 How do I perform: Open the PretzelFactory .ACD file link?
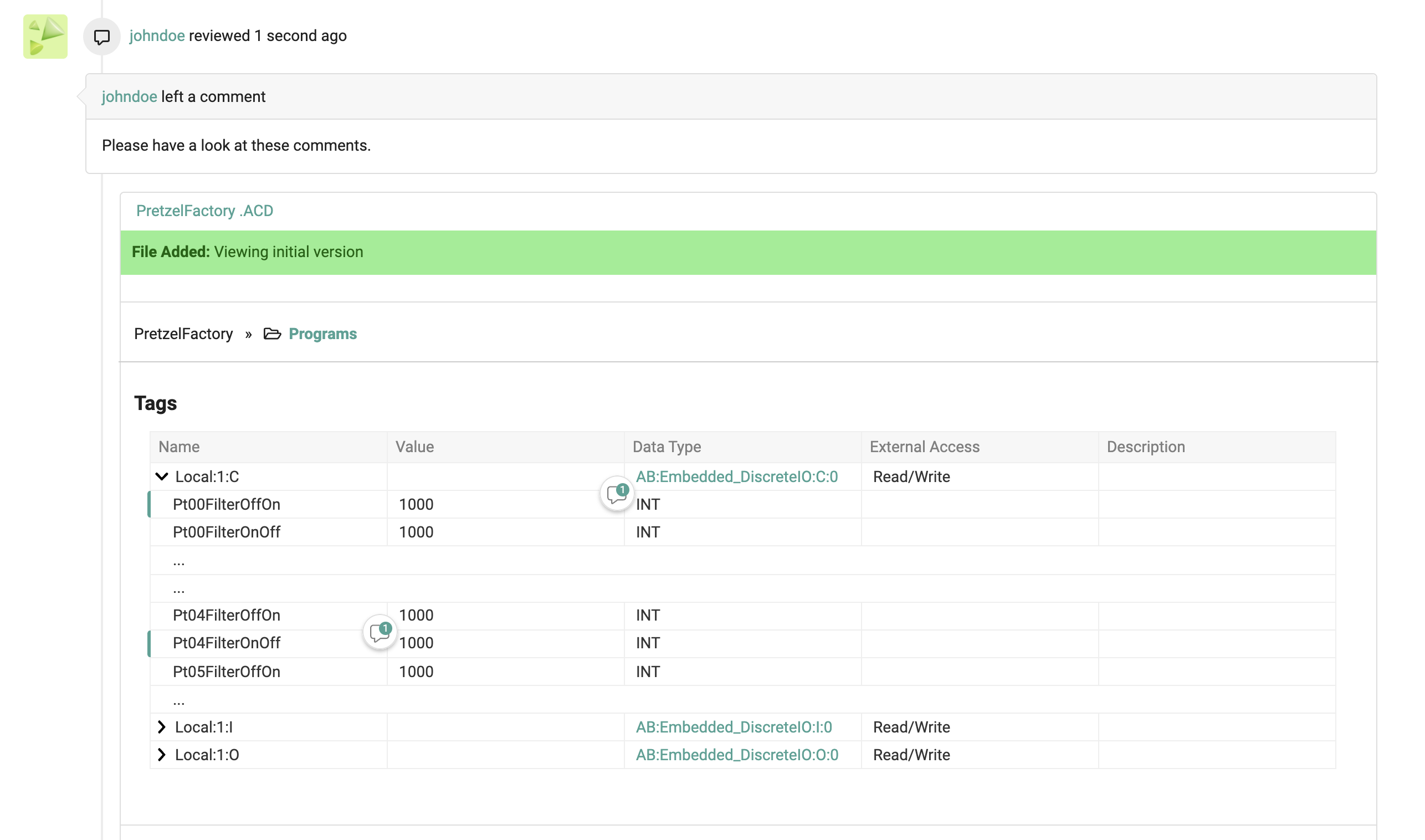pyautogui.click(x=204, y=211)
